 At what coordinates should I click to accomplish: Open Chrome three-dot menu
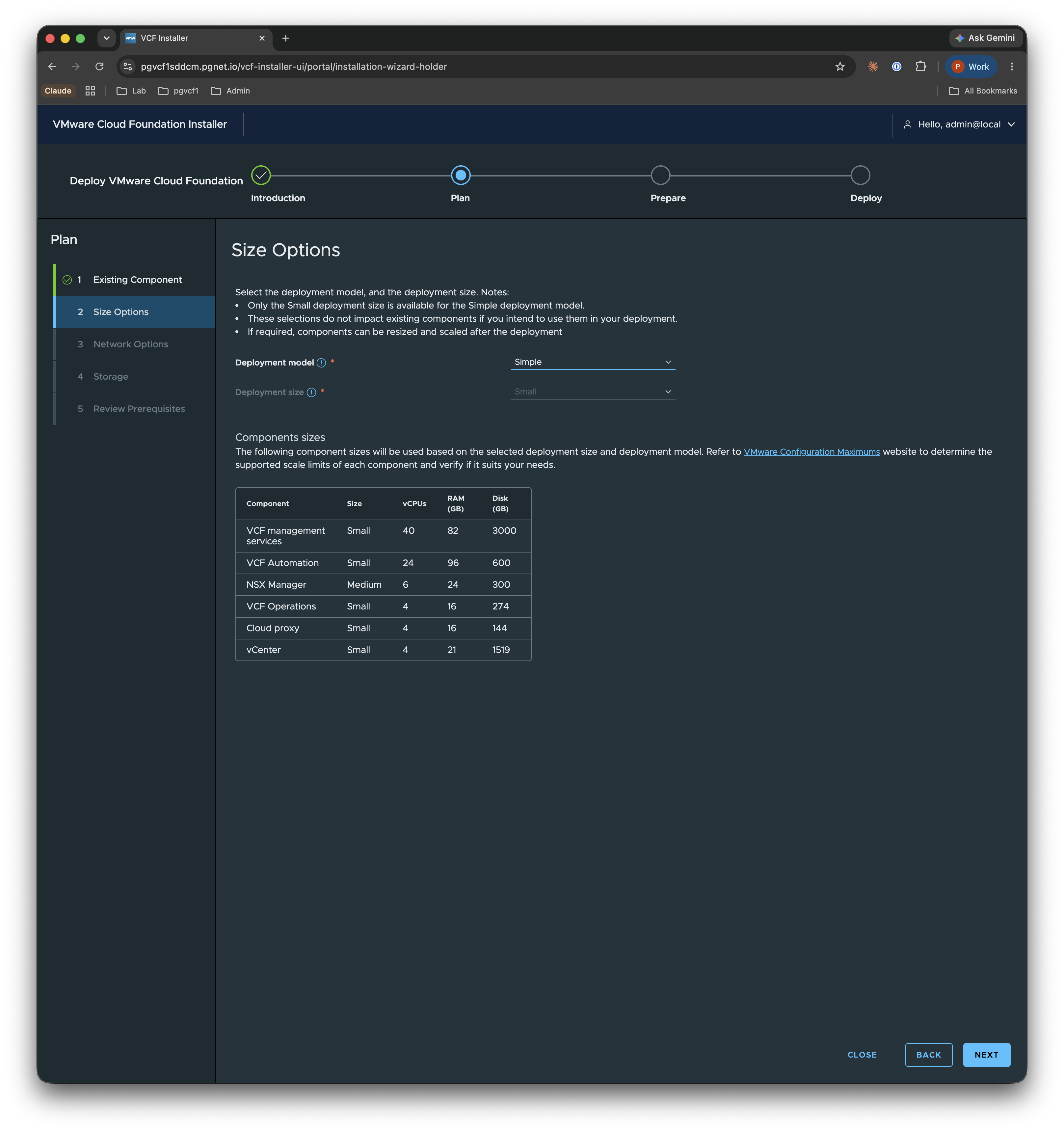point(1012,67)
